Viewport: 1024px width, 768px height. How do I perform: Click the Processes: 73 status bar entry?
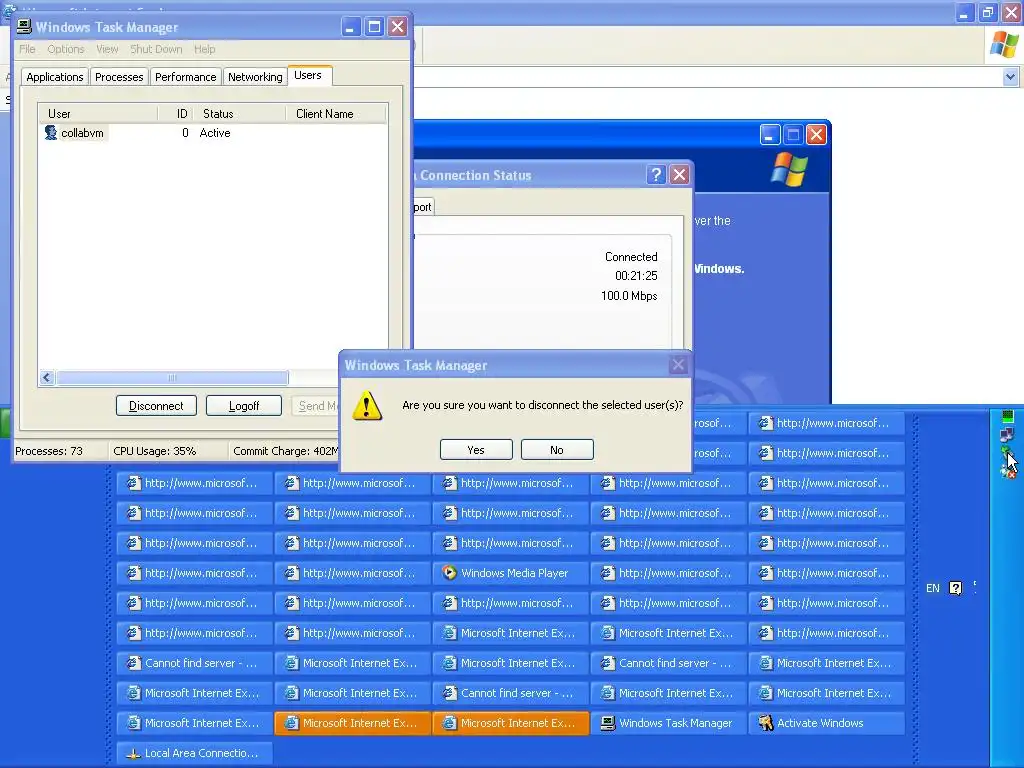click(49, 451)
